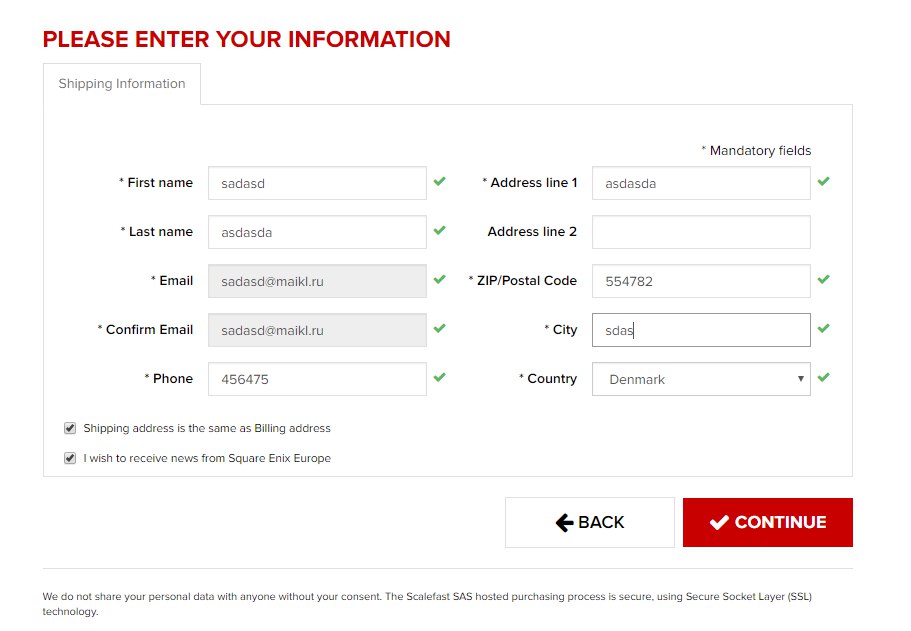Uncheck Shipping address same as Billing address
Screen dimensions: 911x631
pyautogui.click(x=70, y=428)
